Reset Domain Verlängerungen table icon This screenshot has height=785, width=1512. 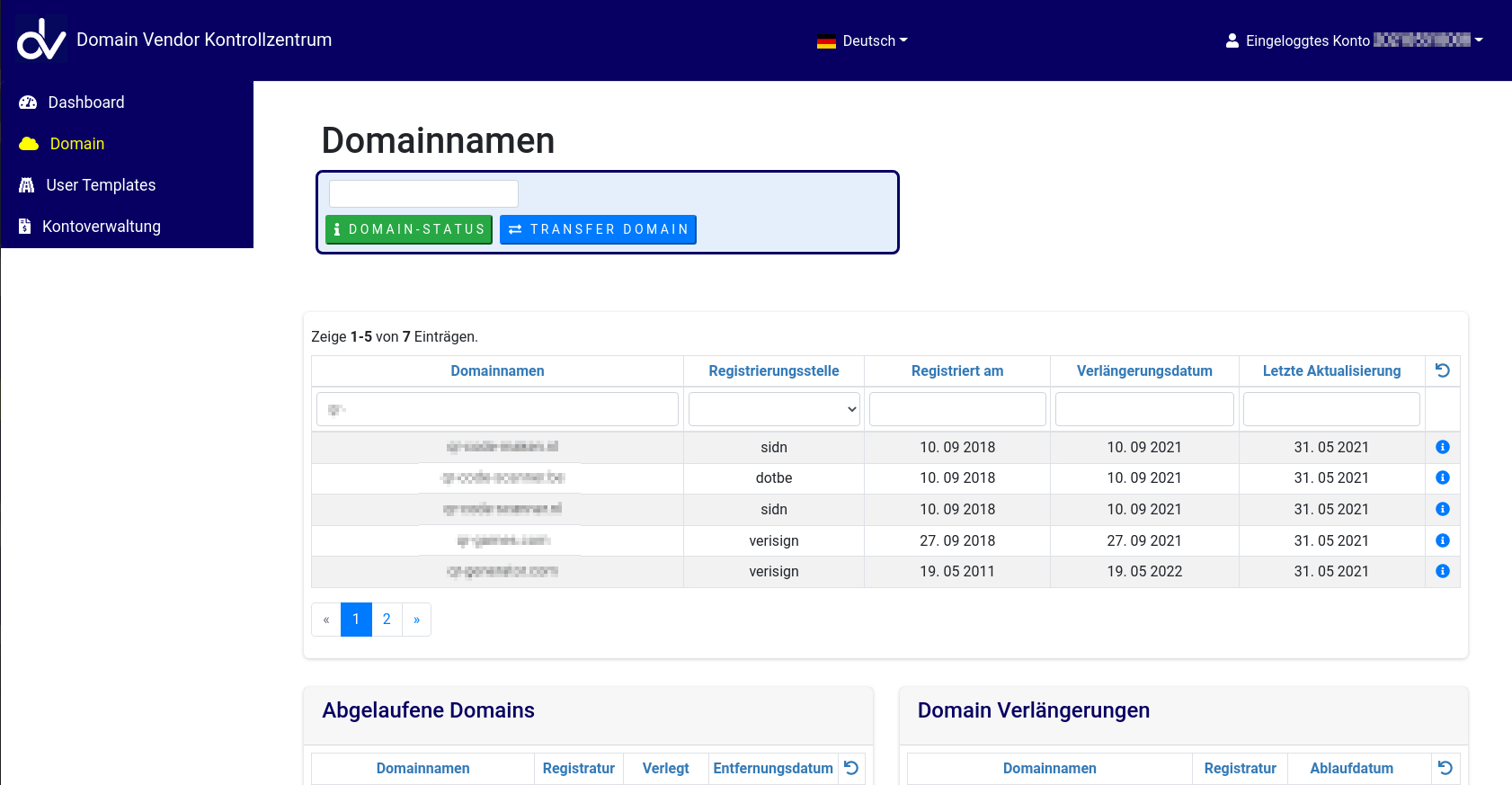tap(1445, 768)
